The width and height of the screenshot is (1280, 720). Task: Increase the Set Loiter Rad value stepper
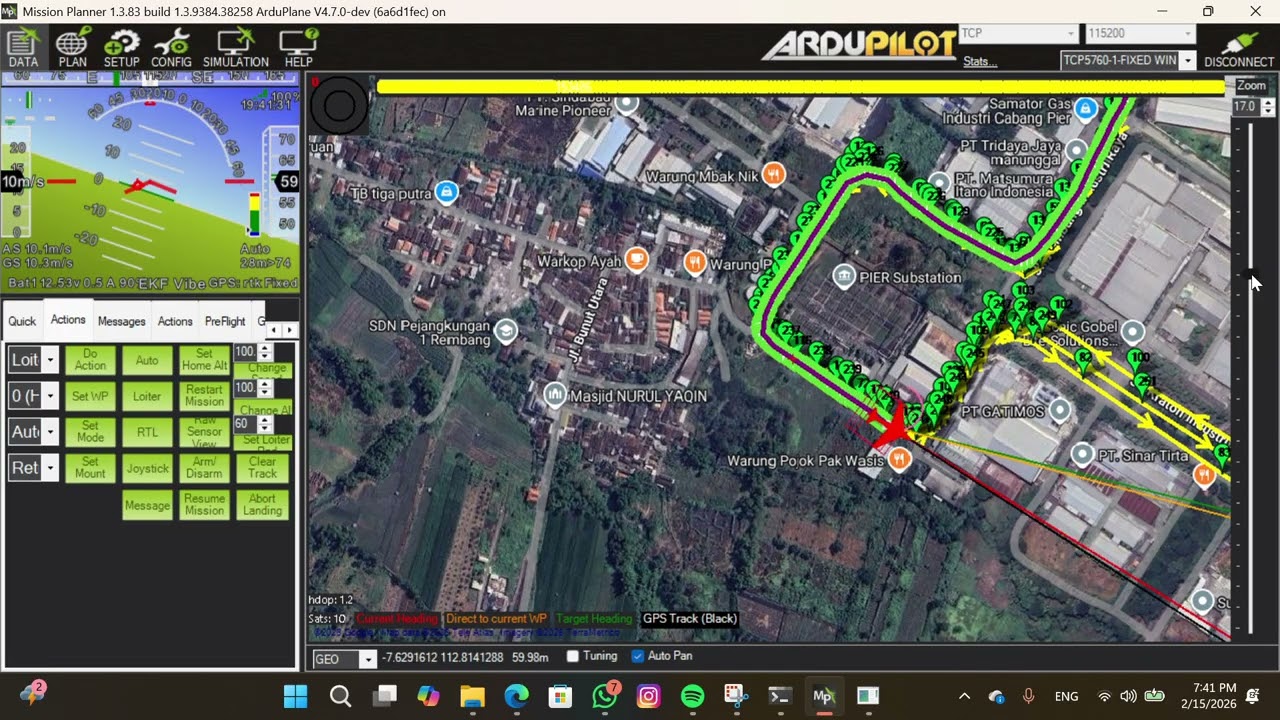pyautogui.click(x=265, y=420)
